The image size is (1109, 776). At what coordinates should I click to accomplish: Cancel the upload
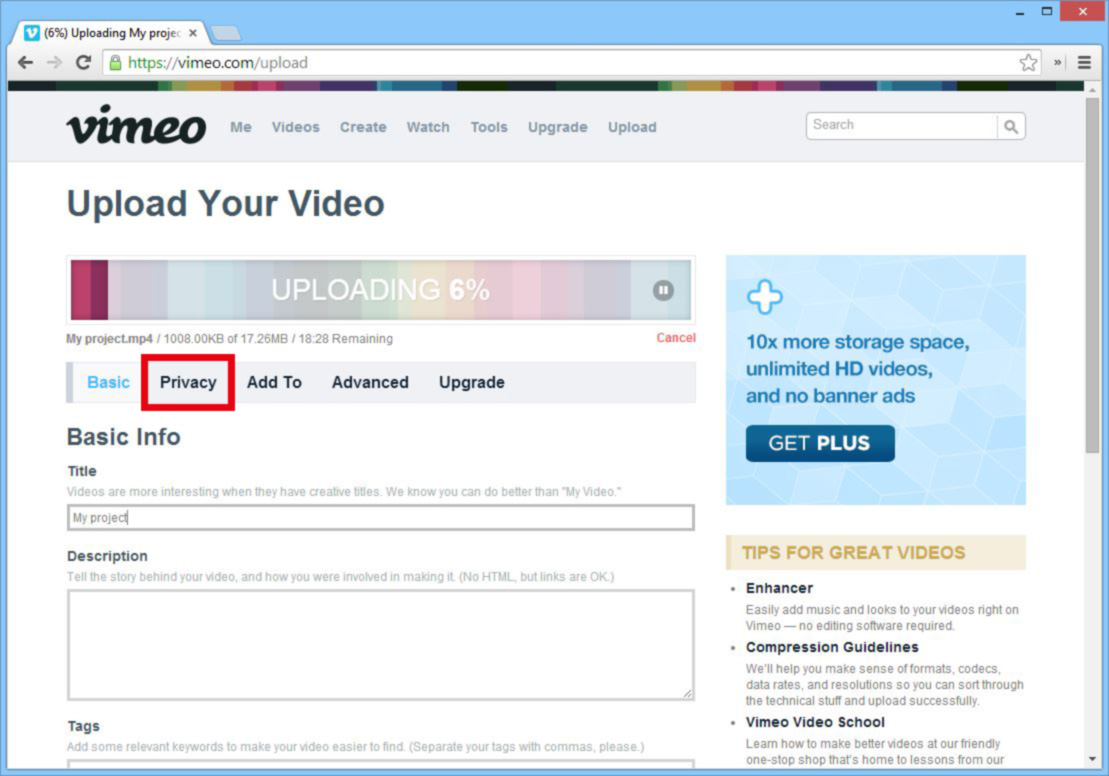pos(675,338)
